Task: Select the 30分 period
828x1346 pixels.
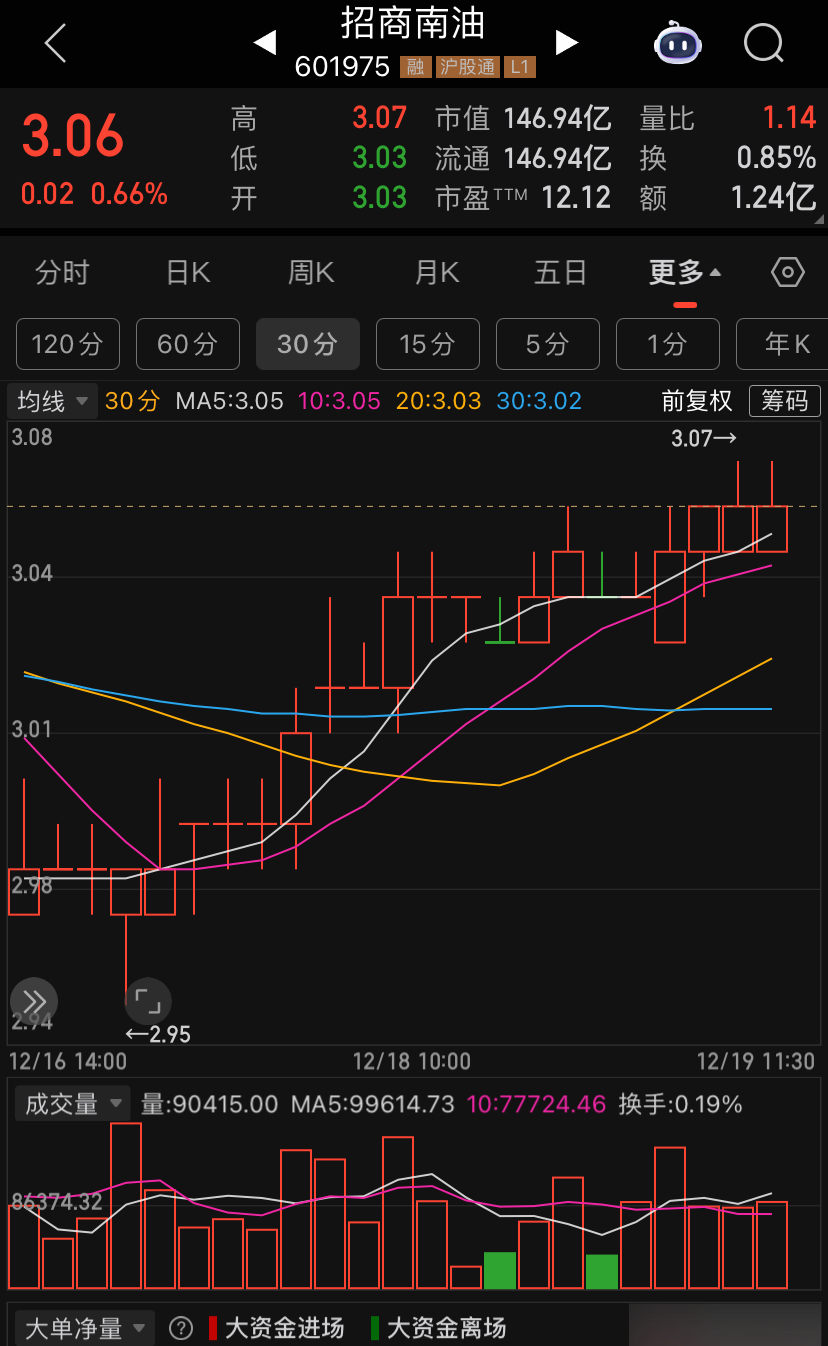Action: pyautogui.click(x=308, y=344)
